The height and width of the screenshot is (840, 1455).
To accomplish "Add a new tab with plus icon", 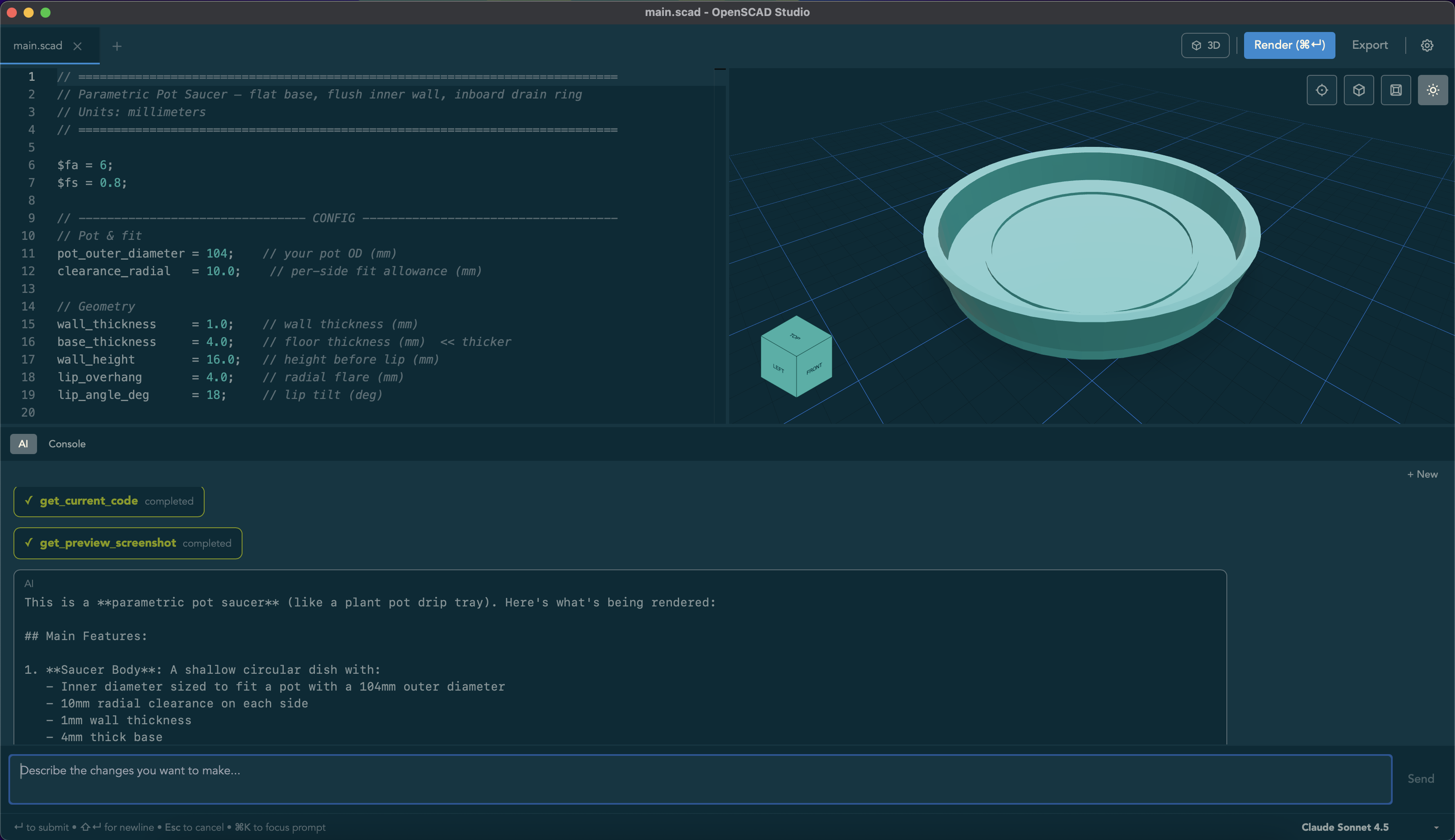I will click(117, 46).
